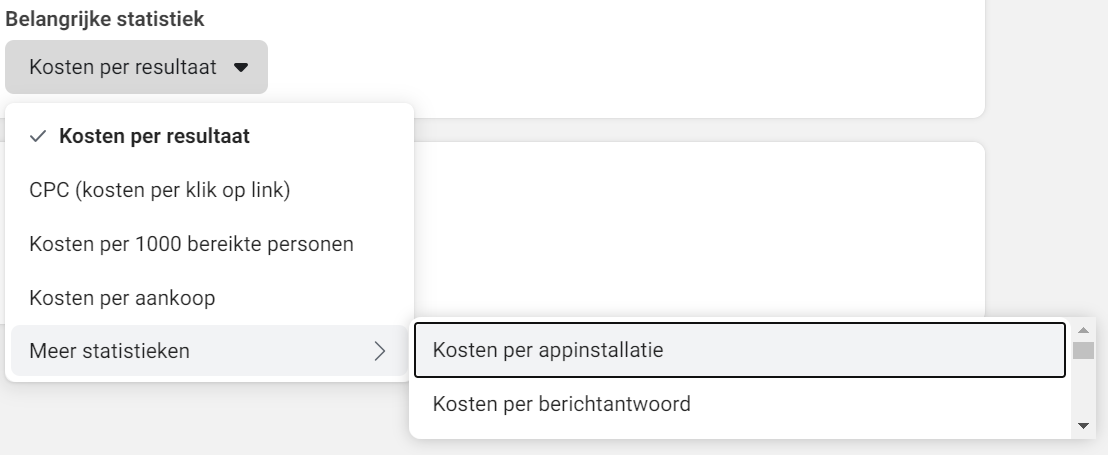The height and width of the screenshot is (455, 1108).
Task: Click the right chevron on Meer statistieken
Action: (x=380, y=351)
